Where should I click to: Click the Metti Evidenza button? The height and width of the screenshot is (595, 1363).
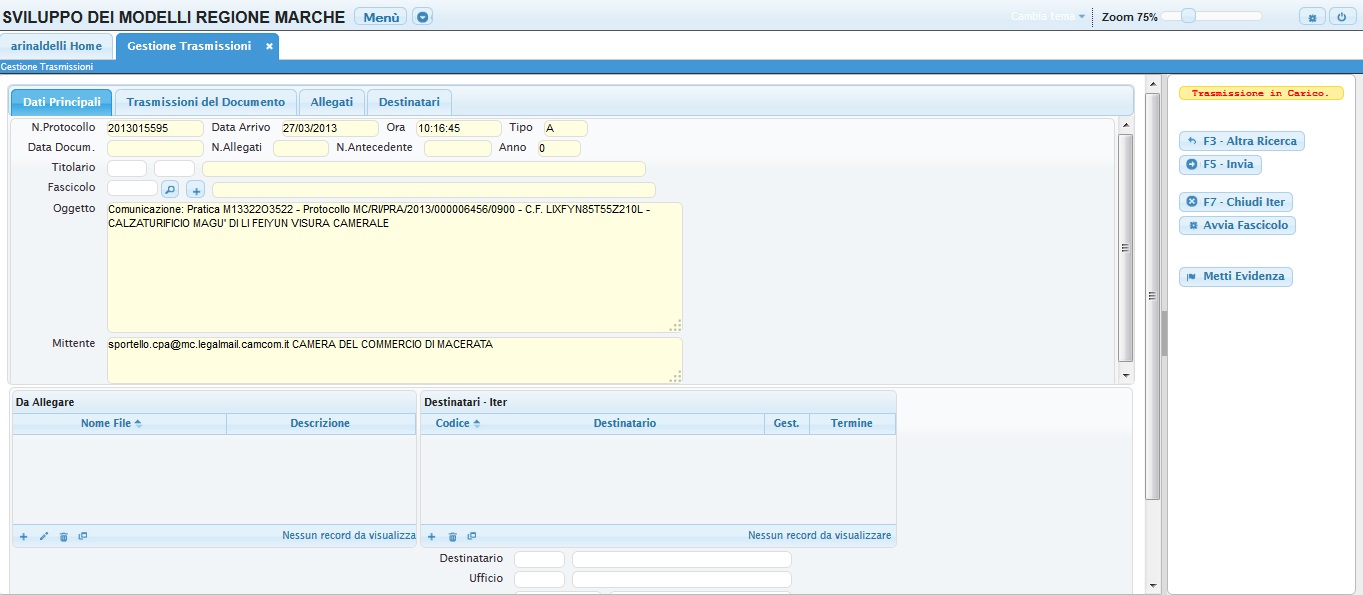pos(1236,276)
